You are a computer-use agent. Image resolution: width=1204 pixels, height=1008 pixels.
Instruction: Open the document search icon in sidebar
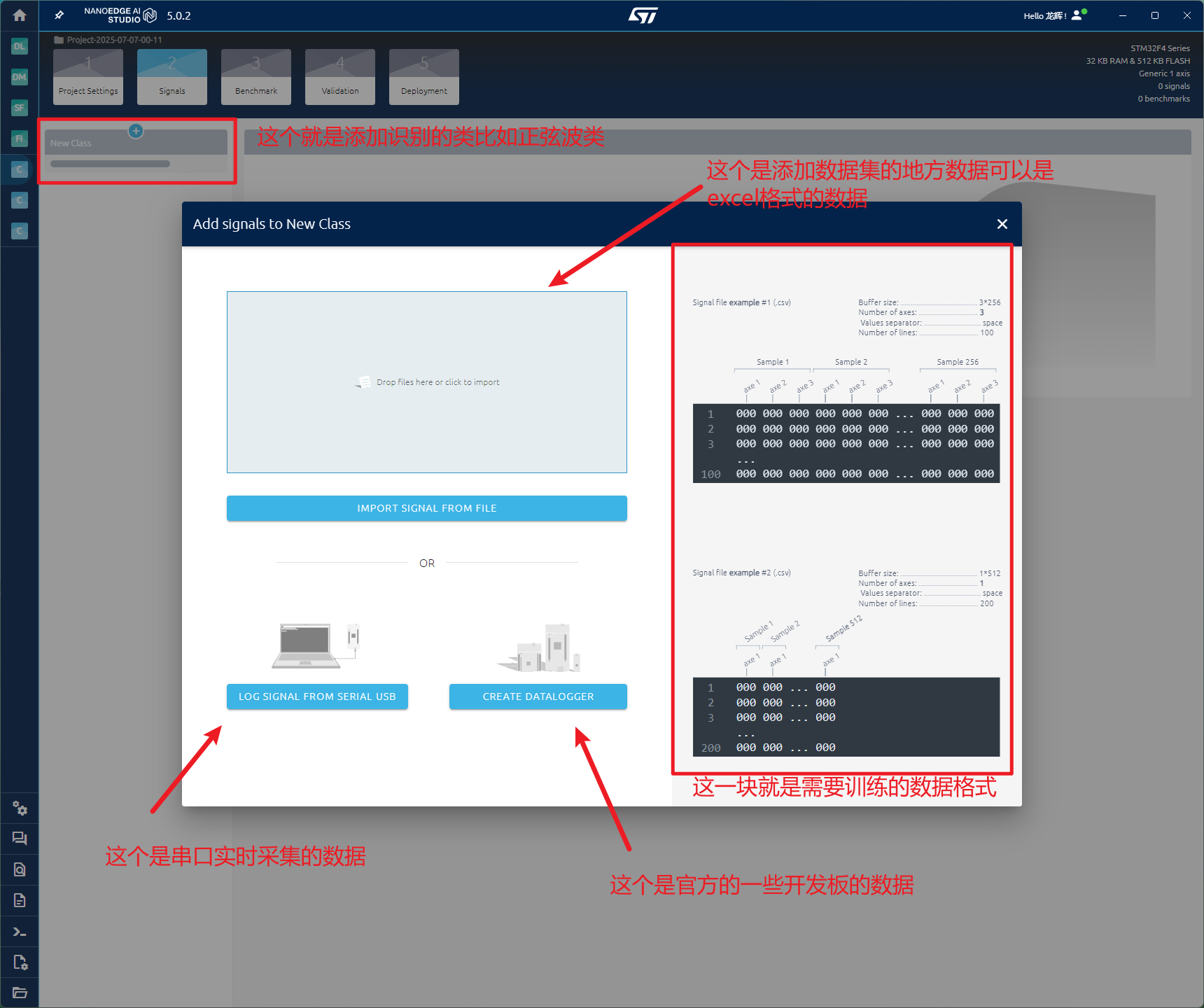20,869
